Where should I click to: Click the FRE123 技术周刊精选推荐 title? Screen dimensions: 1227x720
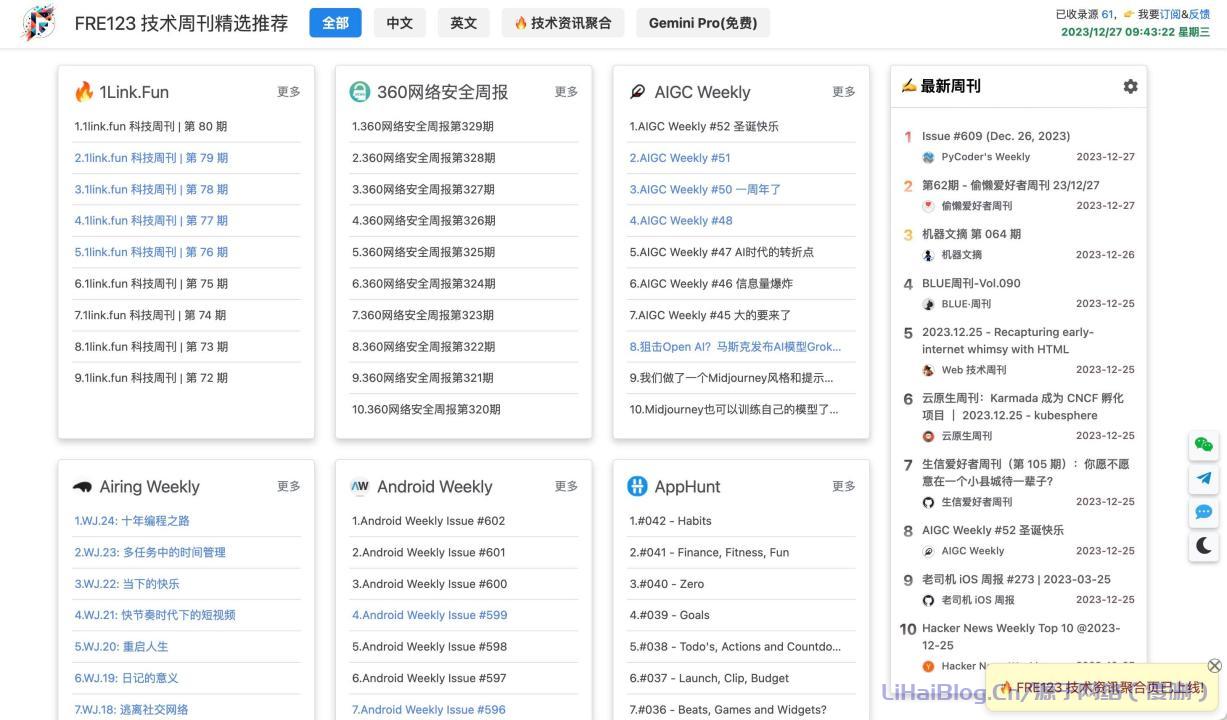point(181,23)
